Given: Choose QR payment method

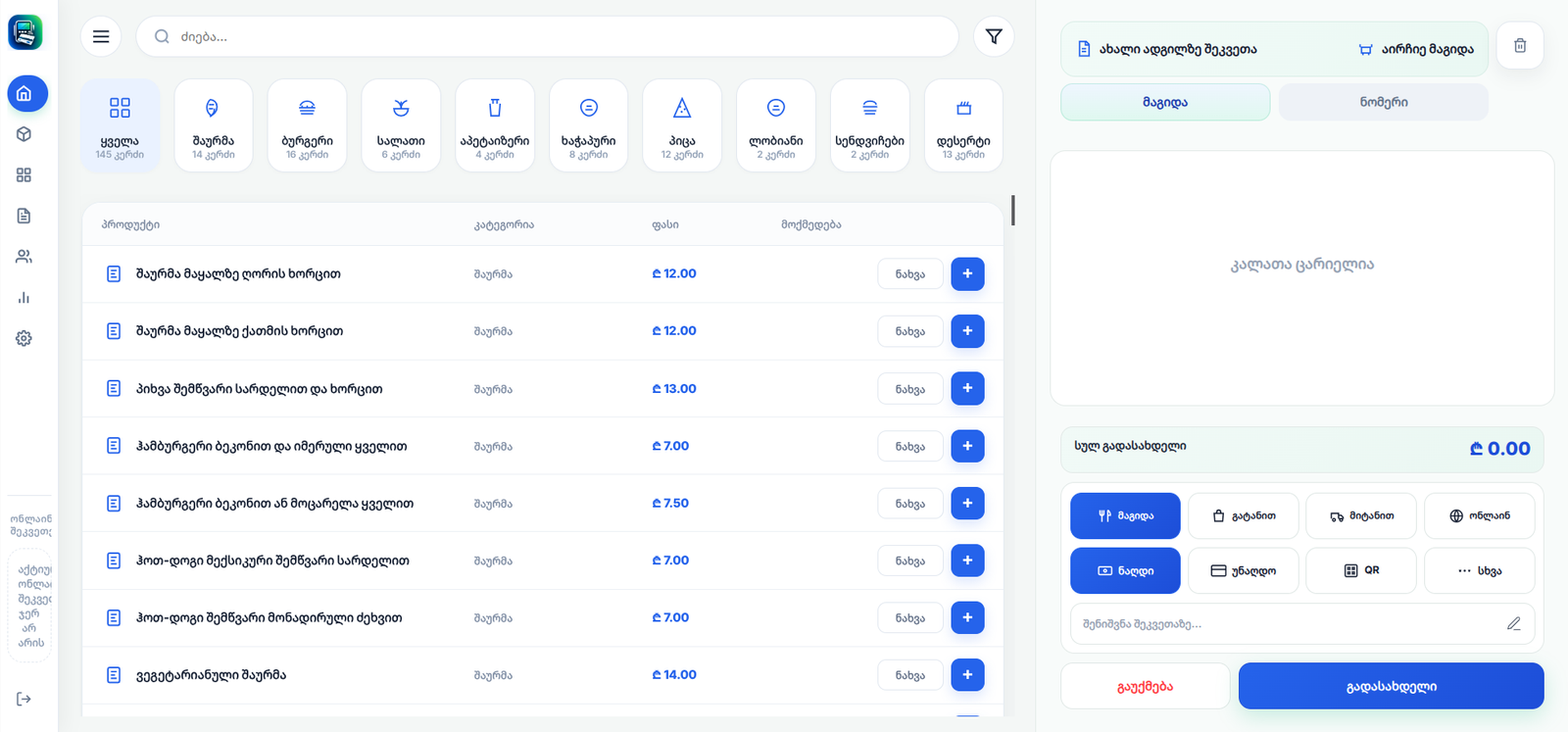Looking at the screenshot, I should coord(1361,570).
